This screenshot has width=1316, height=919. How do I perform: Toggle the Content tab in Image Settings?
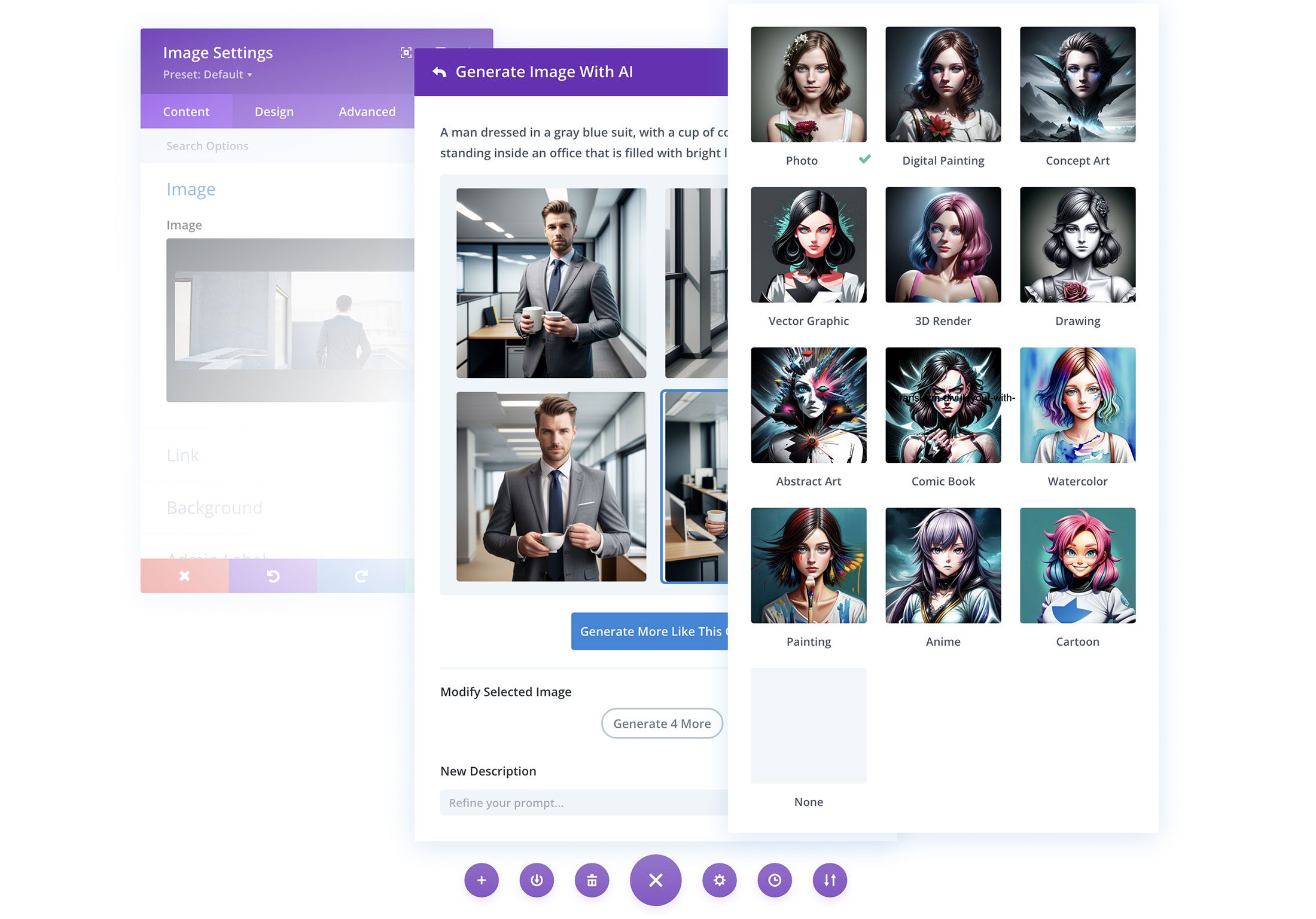pos(186,111)
